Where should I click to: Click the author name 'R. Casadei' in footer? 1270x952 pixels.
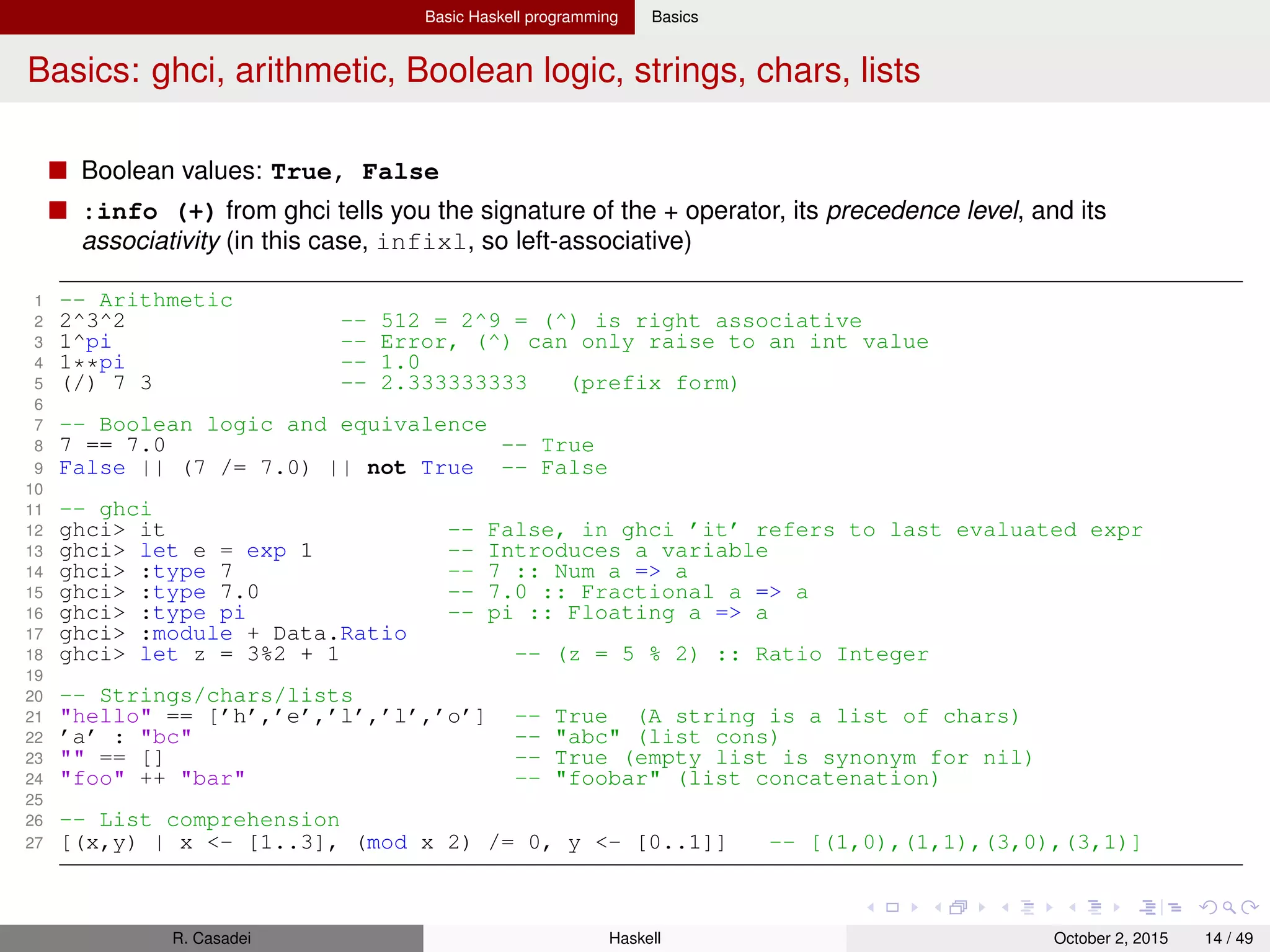[x=211, y=938]
